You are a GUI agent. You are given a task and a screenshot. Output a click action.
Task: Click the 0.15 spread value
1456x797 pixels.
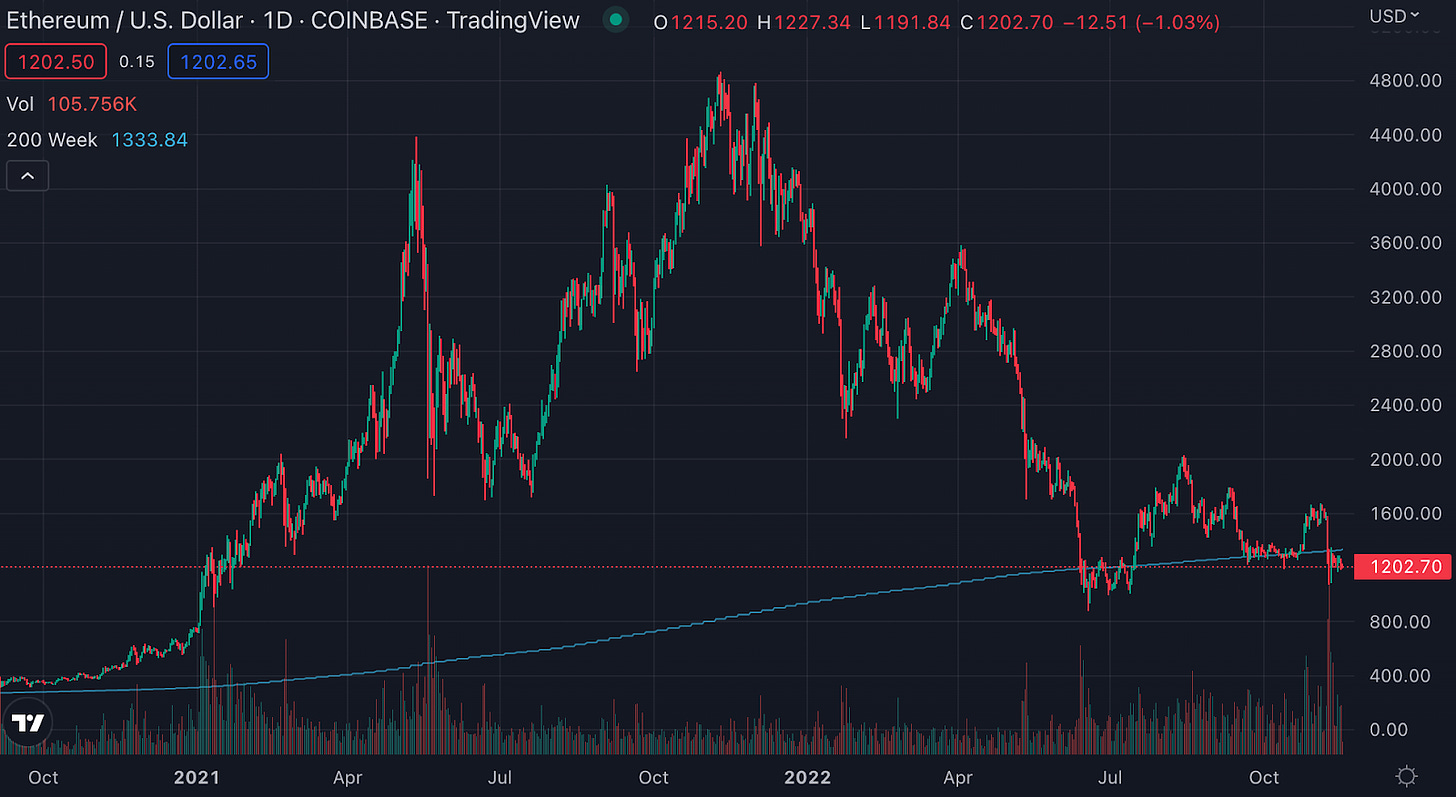pos(137,62)
